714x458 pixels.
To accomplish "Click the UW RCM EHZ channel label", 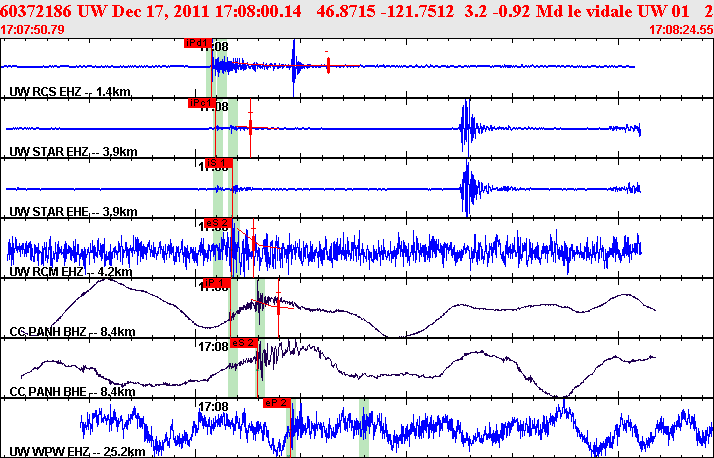I will 72,272.
